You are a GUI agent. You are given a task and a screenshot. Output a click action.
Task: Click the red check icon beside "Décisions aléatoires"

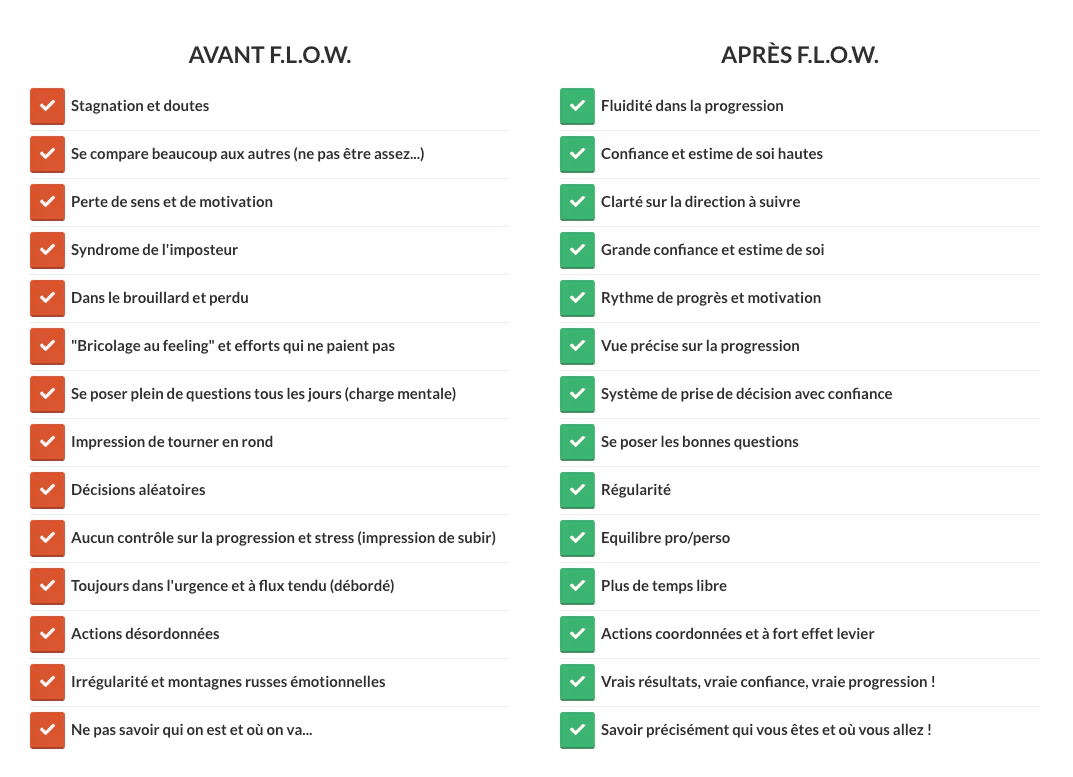click(x=47, y=490)
